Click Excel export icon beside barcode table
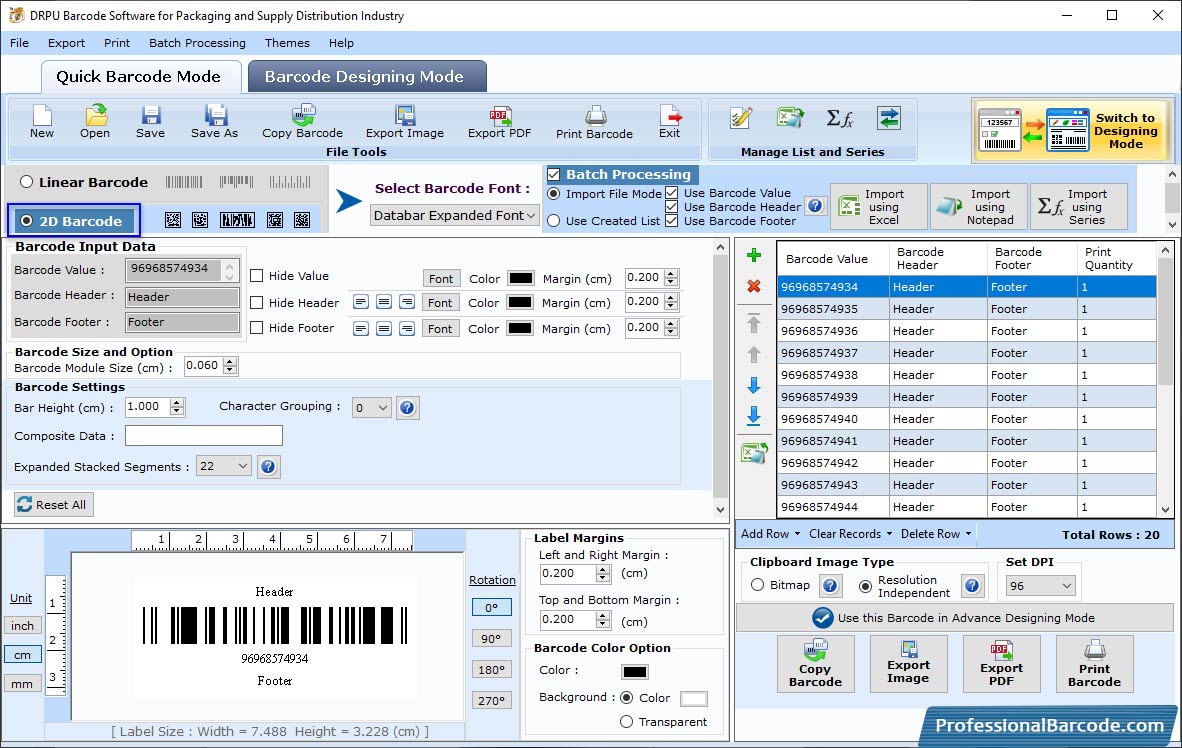 pyautogui.click(x=754, y=453)
